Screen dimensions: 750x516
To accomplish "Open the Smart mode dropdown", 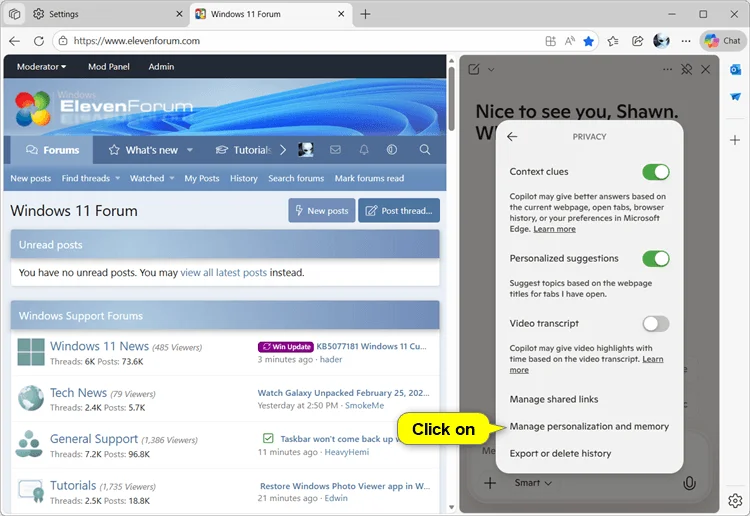I will click(533, 483).
